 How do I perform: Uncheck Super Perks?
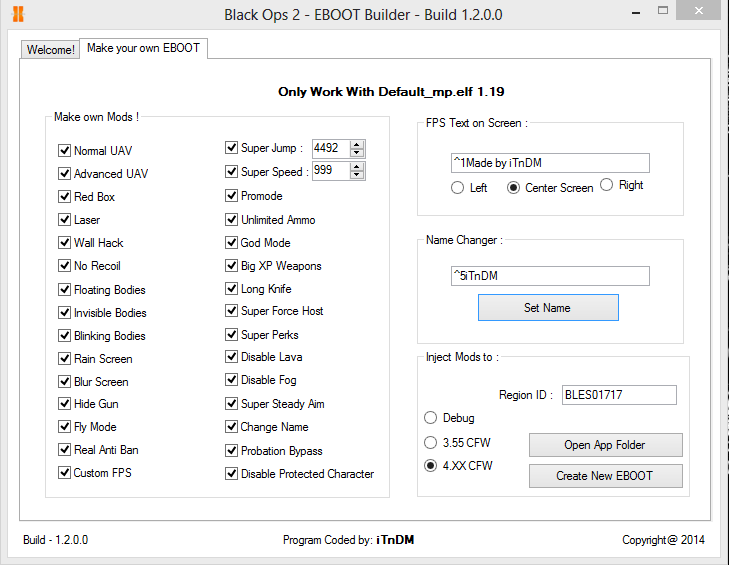(x=231, y=335)
